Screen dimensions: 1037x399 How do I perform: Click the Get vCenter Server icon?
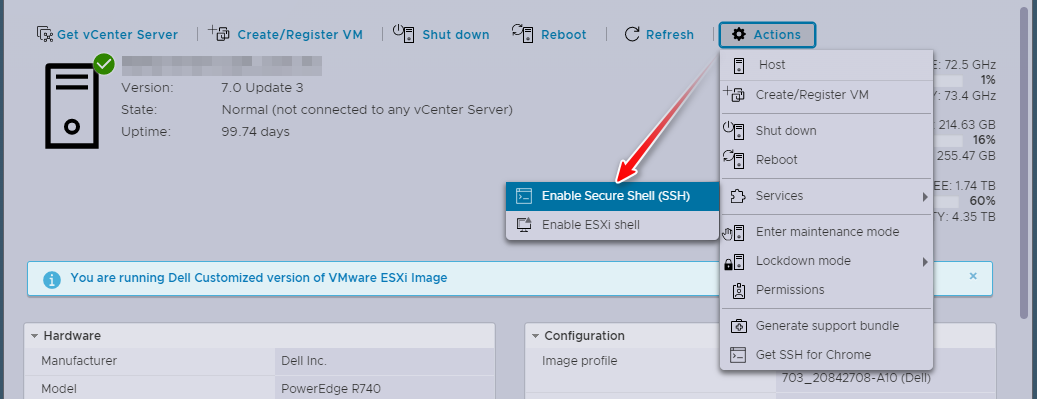(x=45, y=34)
